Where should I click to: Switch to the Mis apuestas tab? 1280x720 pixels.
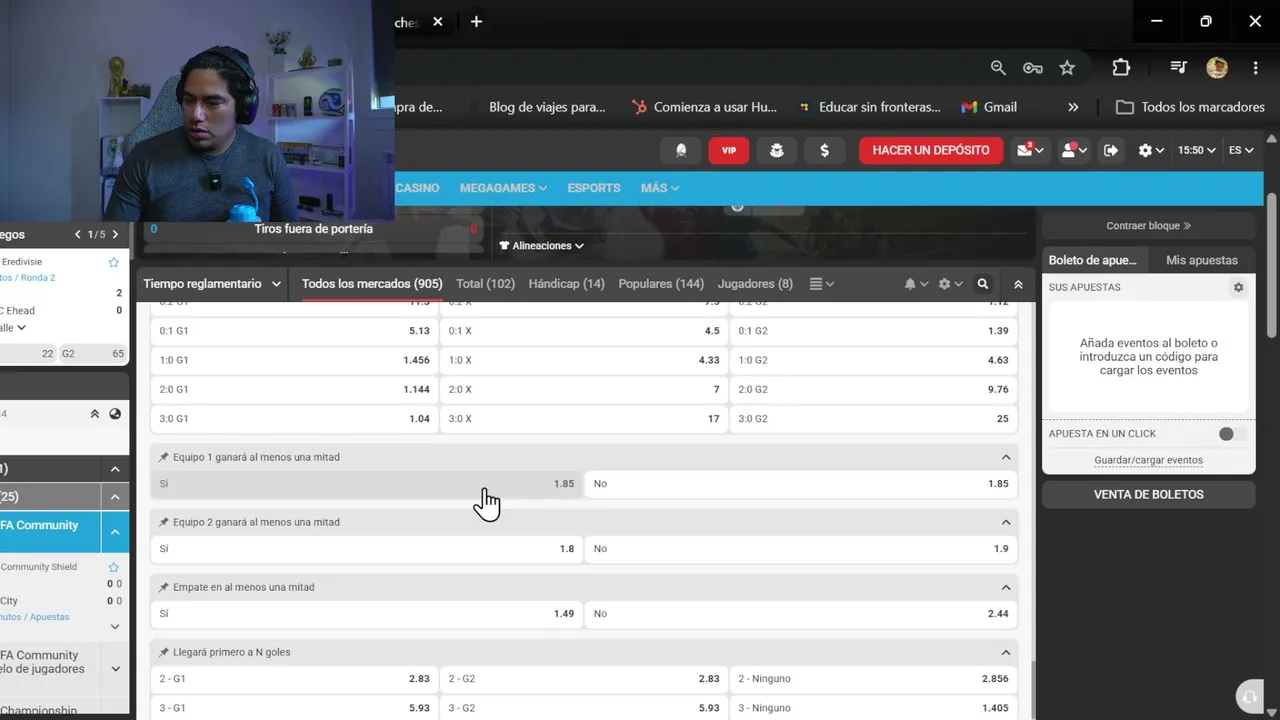coord(1201,260)
